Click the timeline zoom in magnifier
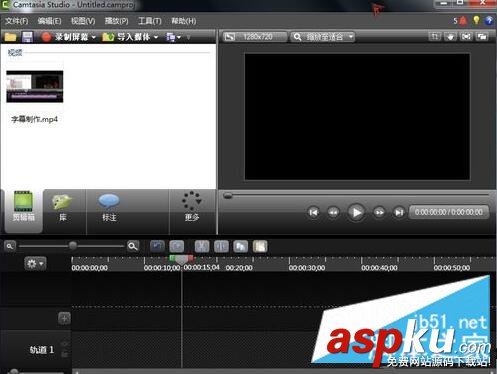The height and width of the screenshot is (374, 497). click(x=133, y=247)
